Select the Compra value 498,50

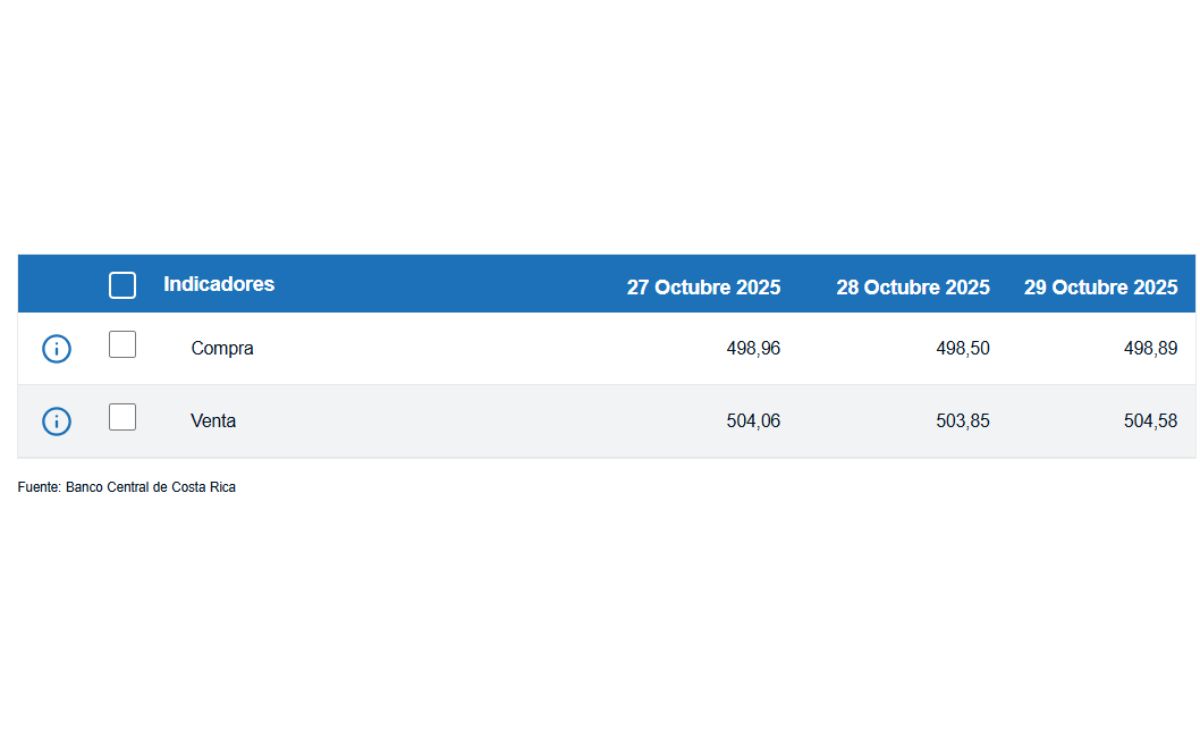click(x=962, y=349)
